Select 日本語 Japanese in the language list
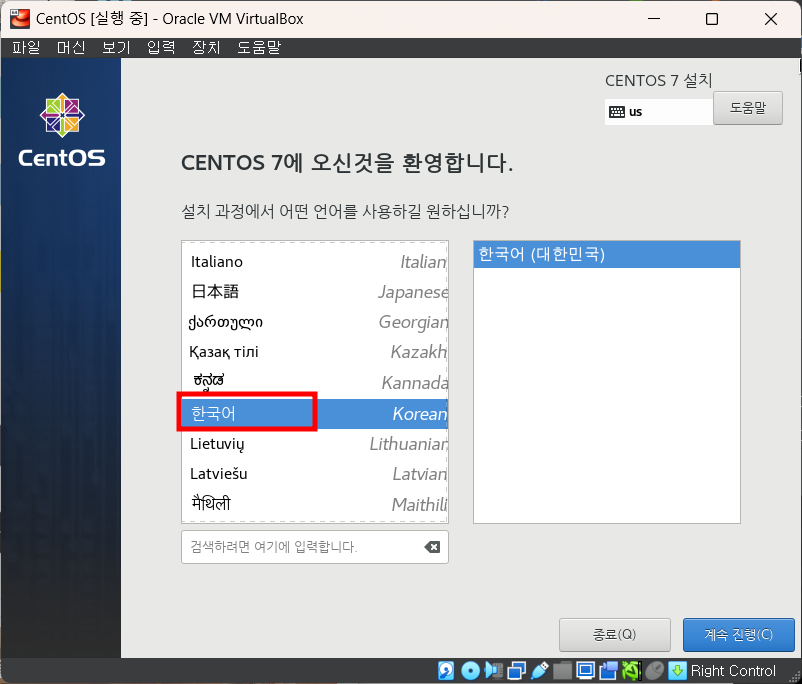The height and width of the screenshot is (684, 802). tap(315, 292)
